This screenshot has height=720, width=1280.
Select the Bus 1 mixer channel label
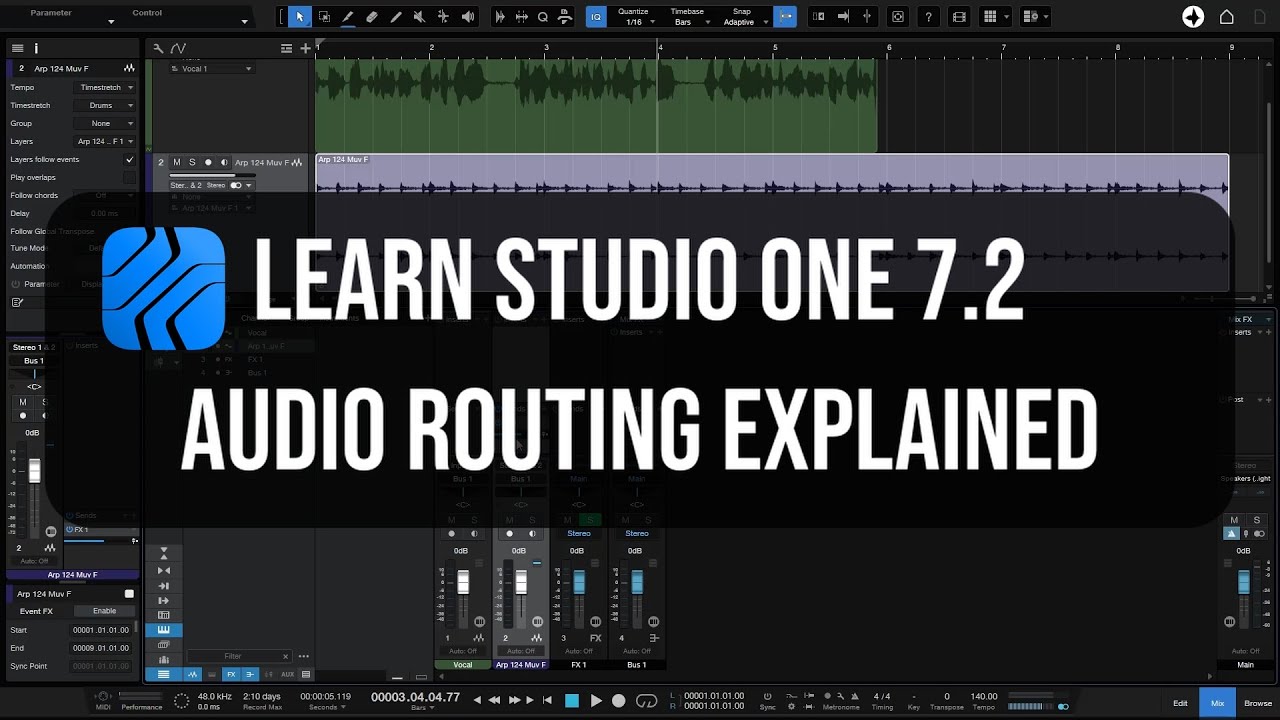point(637,664)
